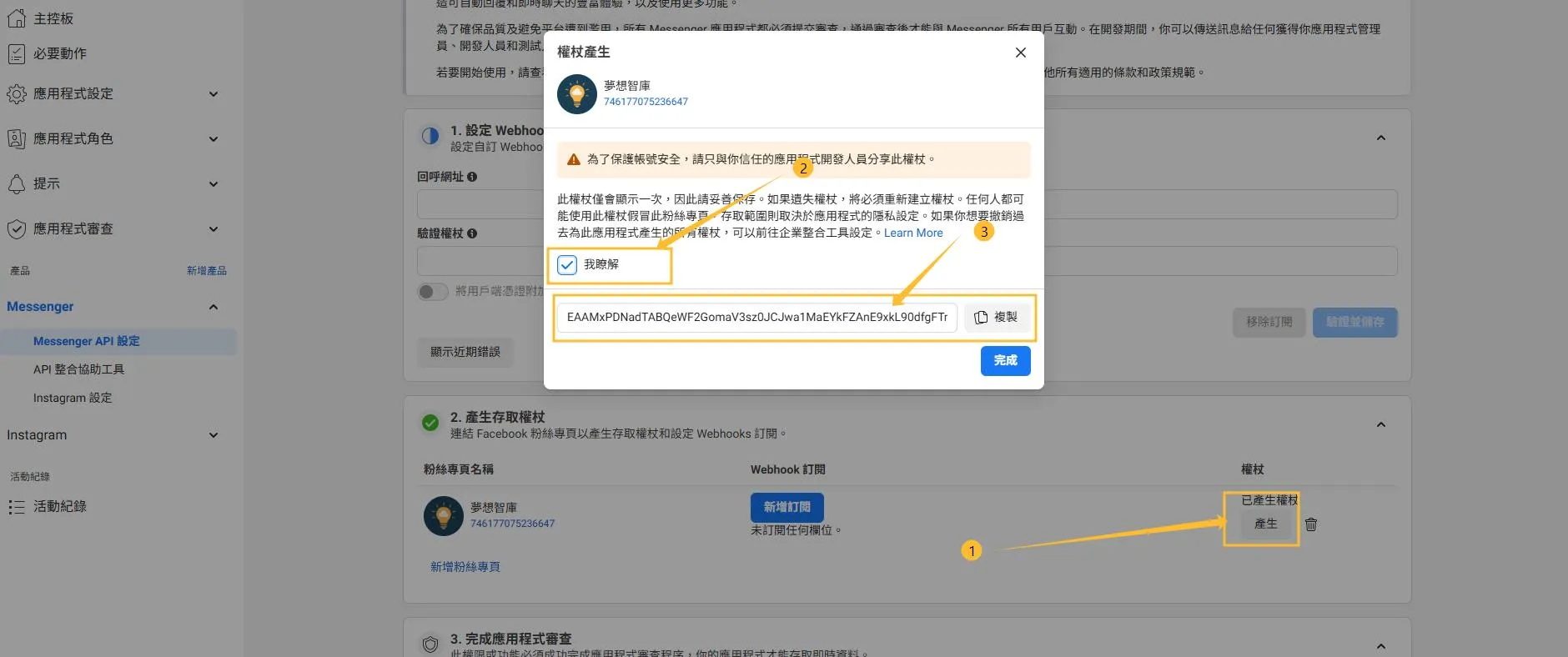Click the 應用程式設定 gear icon

point(17,94)
